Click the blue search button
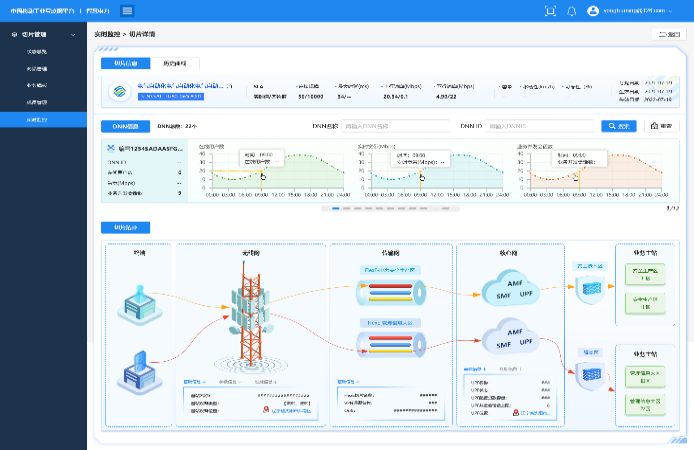Image resolution: width=694 pixels, height=450 pixels. [618, 126]
